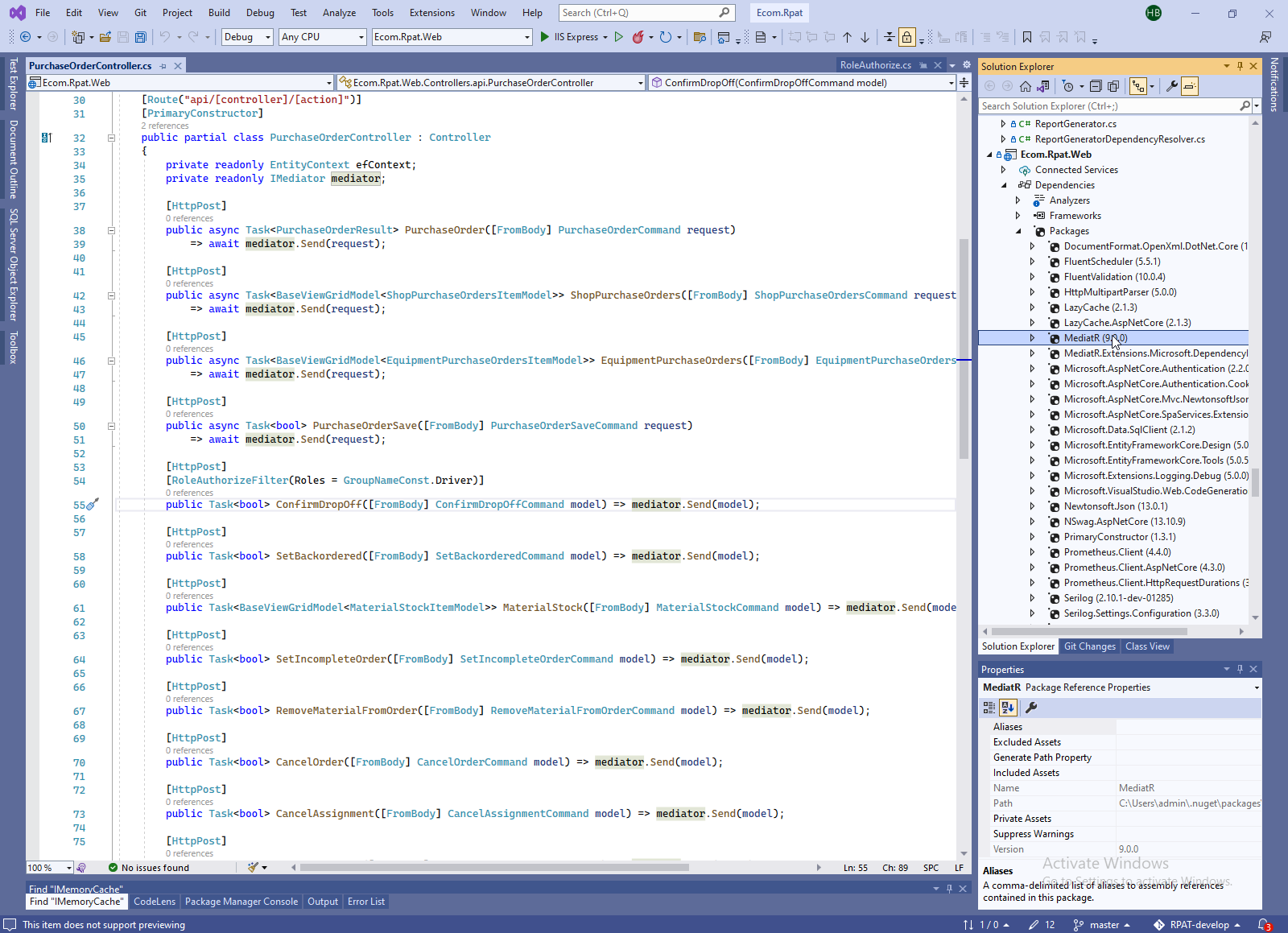Viewport: 1288px width, 933px height.
Task: Click the Categorized view icon in Properties
Action: pos(989,708)
